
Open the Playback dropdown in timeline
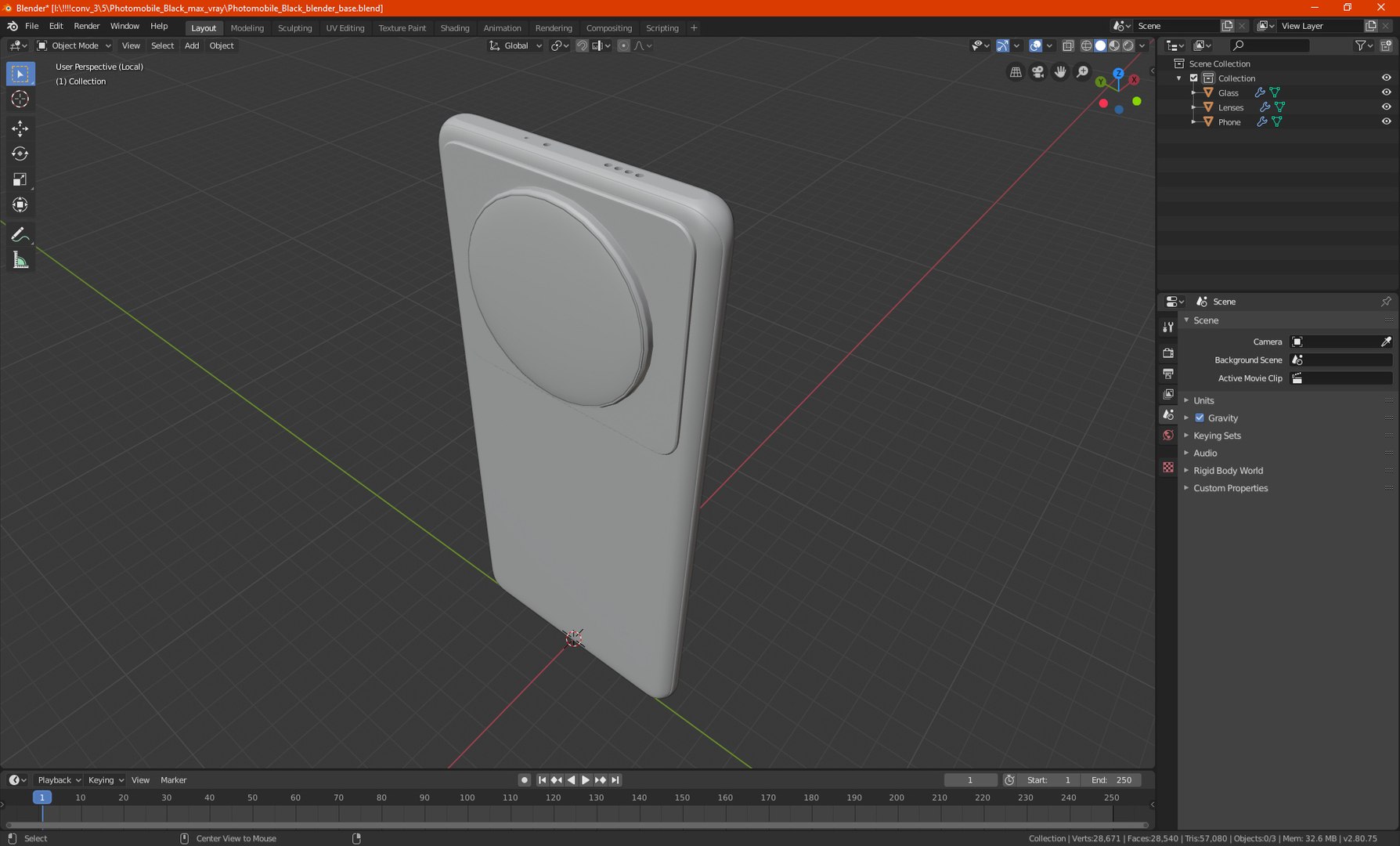[x=59, y=780]
